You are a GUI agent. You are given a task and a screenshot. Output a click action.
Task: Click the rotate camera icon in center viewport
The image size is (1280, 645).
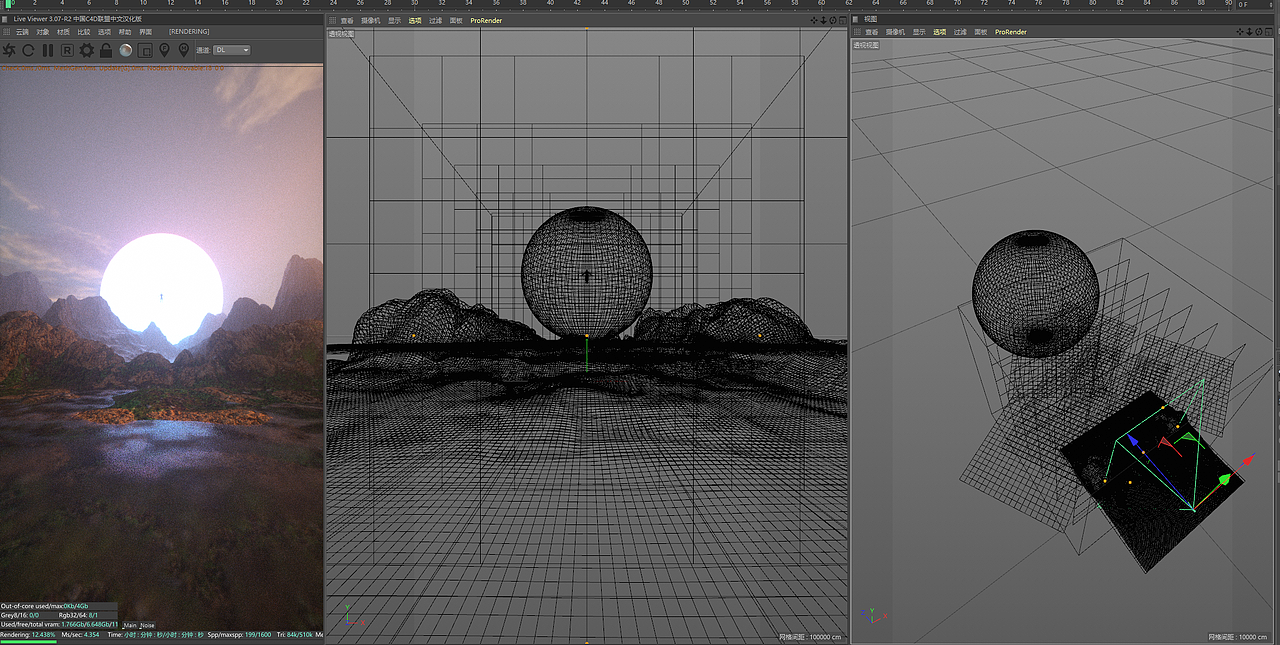click(833, 20)
